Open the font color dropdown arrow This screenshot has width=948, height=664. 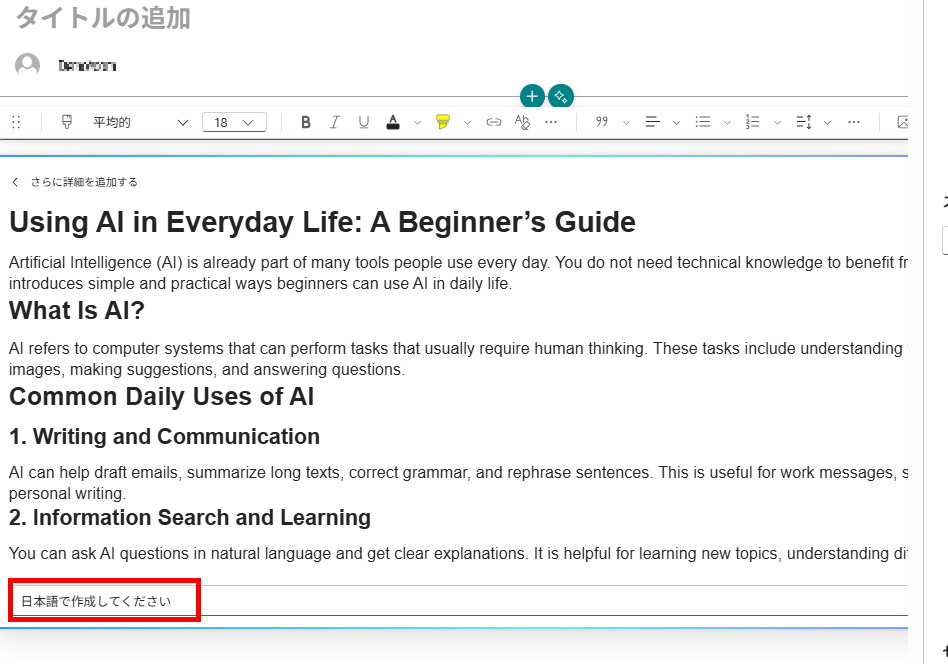tap(417, 123)
